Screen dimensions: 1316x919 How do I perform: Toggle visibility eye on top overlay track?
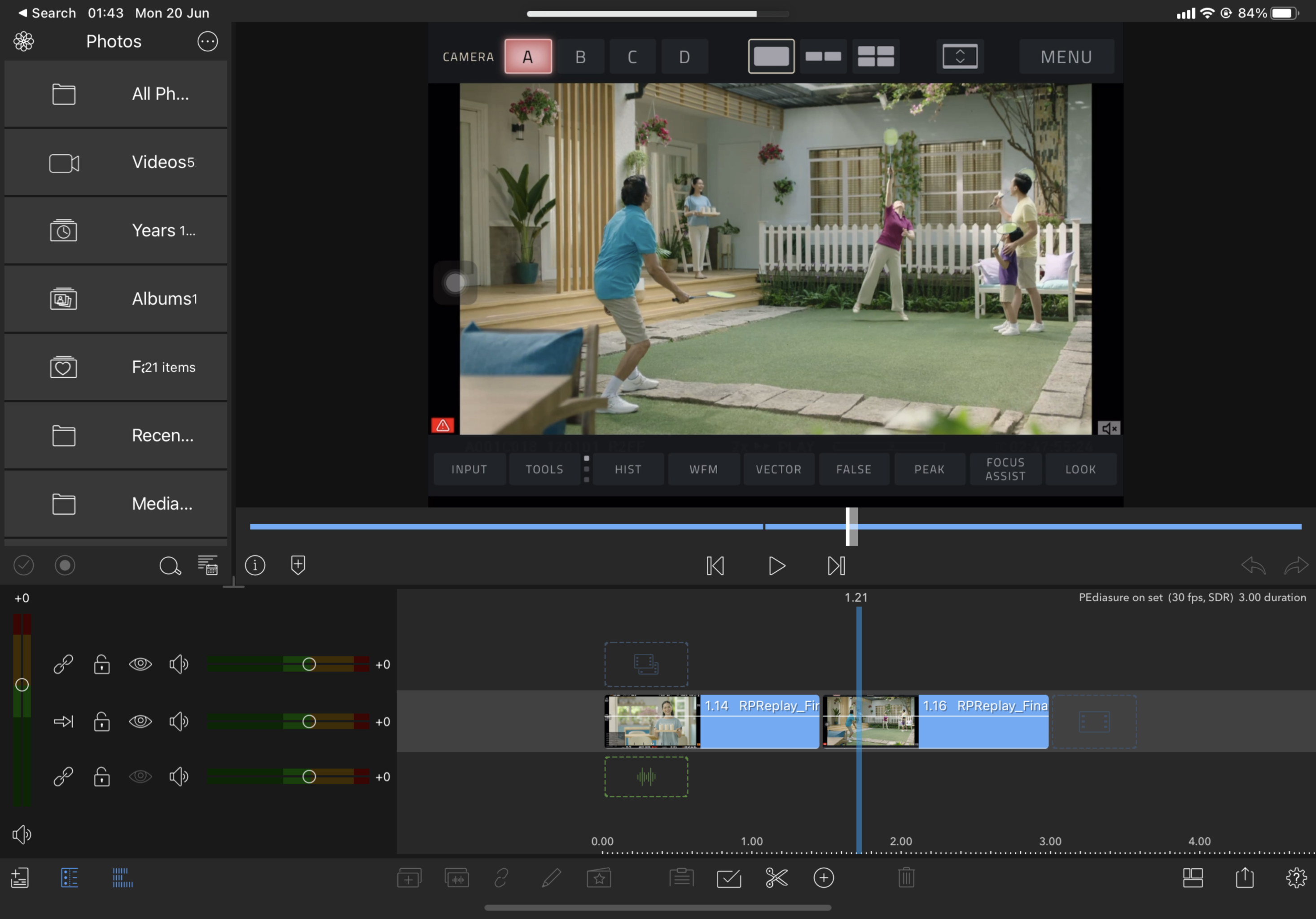(x=140, y=664)
